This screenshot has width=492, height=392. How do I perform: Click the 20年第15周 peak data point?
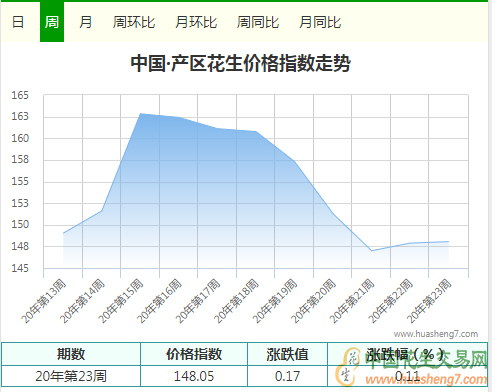coord(140,114)
